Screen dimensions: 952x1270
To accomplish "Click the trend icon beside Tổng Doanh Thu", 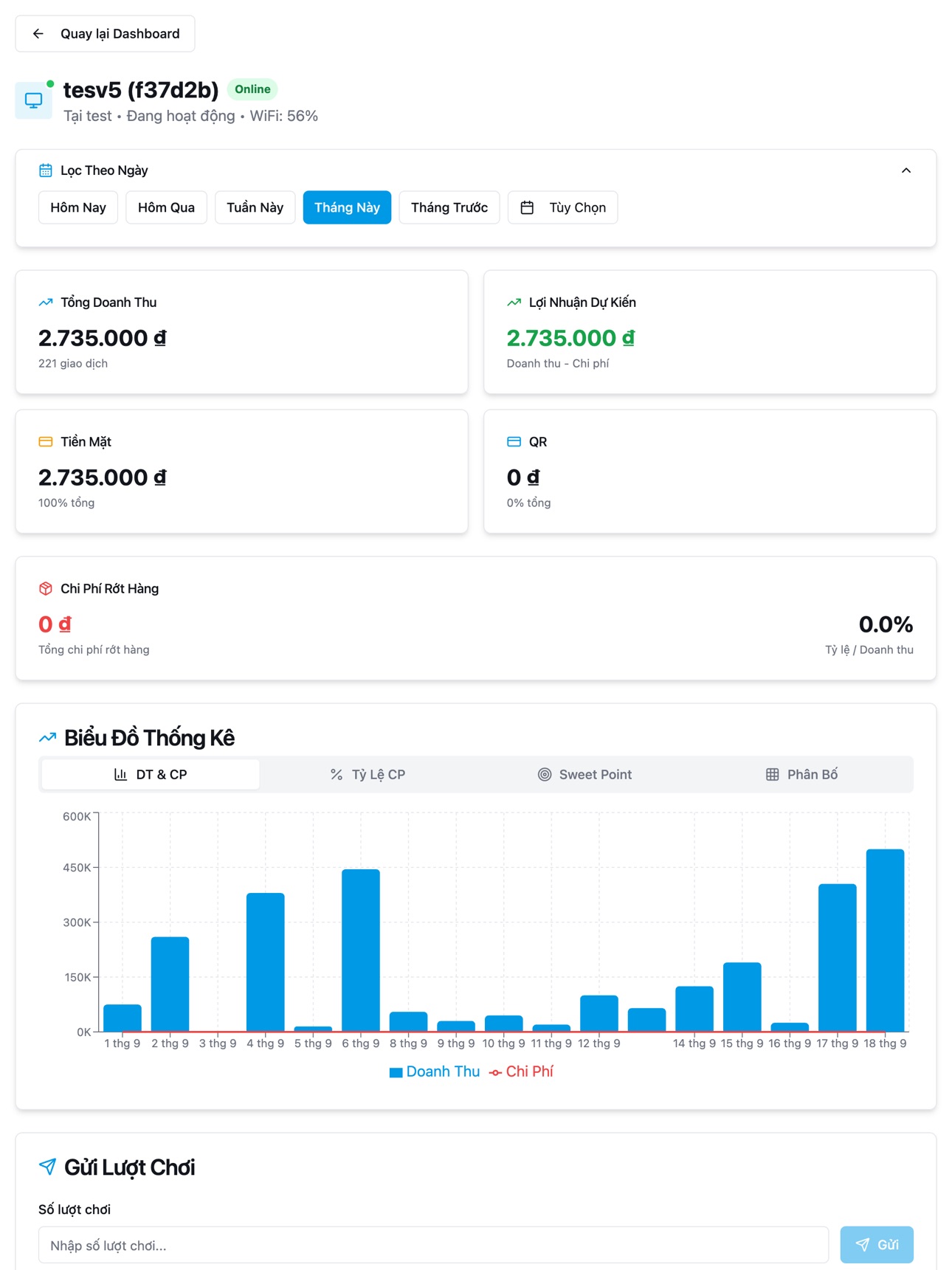I will (46, 302).
